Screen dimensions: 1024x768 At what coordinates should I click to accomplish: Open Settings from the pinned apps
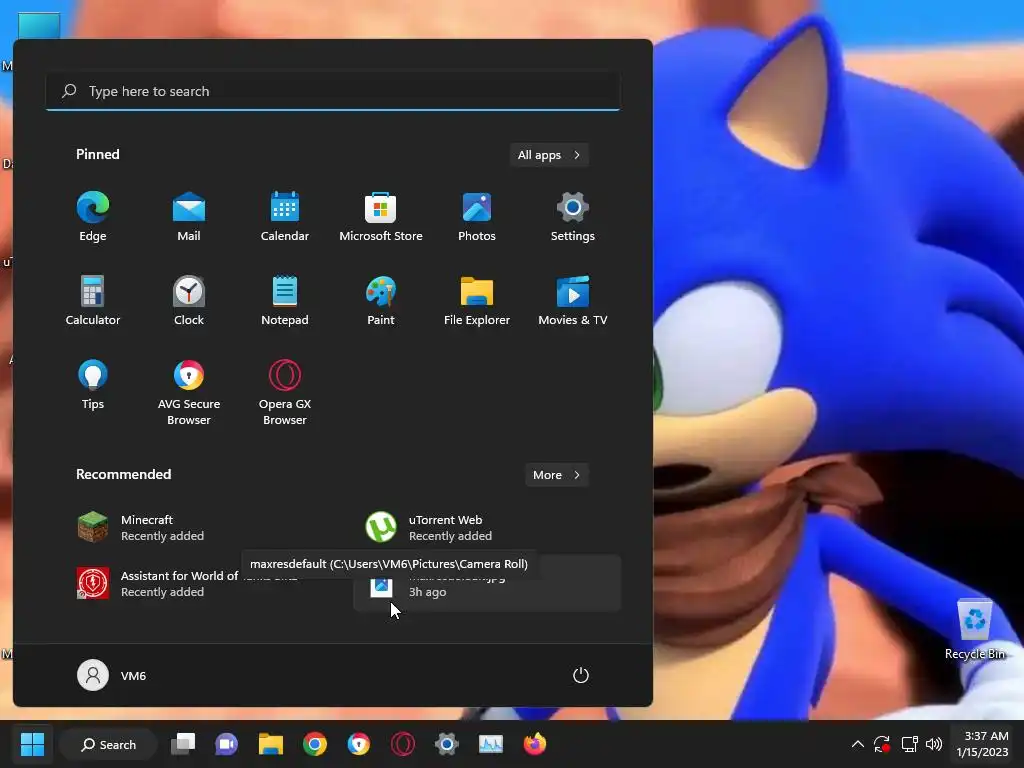pyautogui.click(x=573, y=217)
